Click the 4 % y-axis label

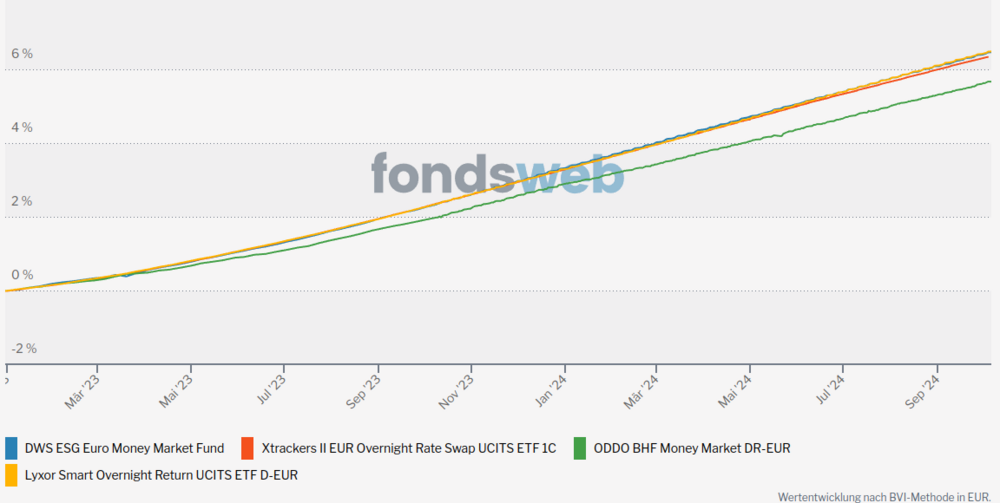pyautogui.click(x=21, y=128)
